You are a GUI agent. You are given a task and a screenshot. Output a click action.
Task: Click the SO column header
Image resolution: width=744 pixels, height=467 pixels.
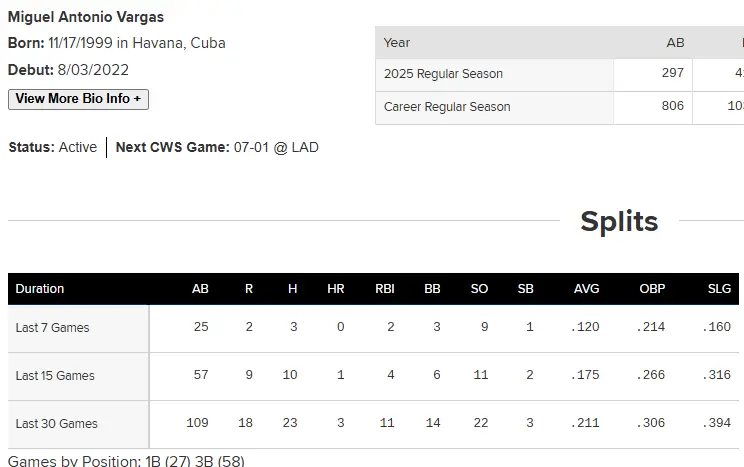coord(479,289)
